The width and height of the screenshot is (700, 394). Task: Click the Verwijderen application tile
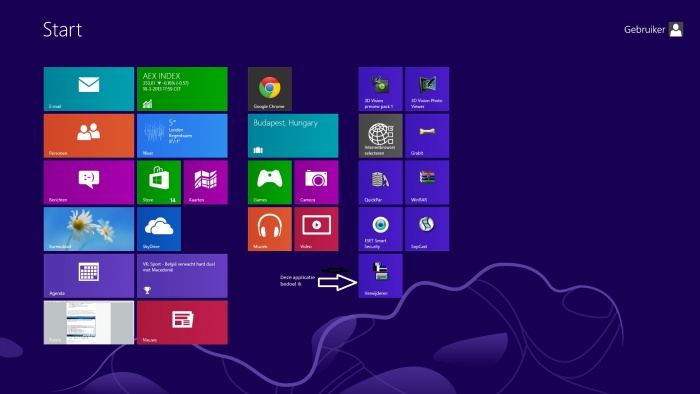(x=381, y=276)
